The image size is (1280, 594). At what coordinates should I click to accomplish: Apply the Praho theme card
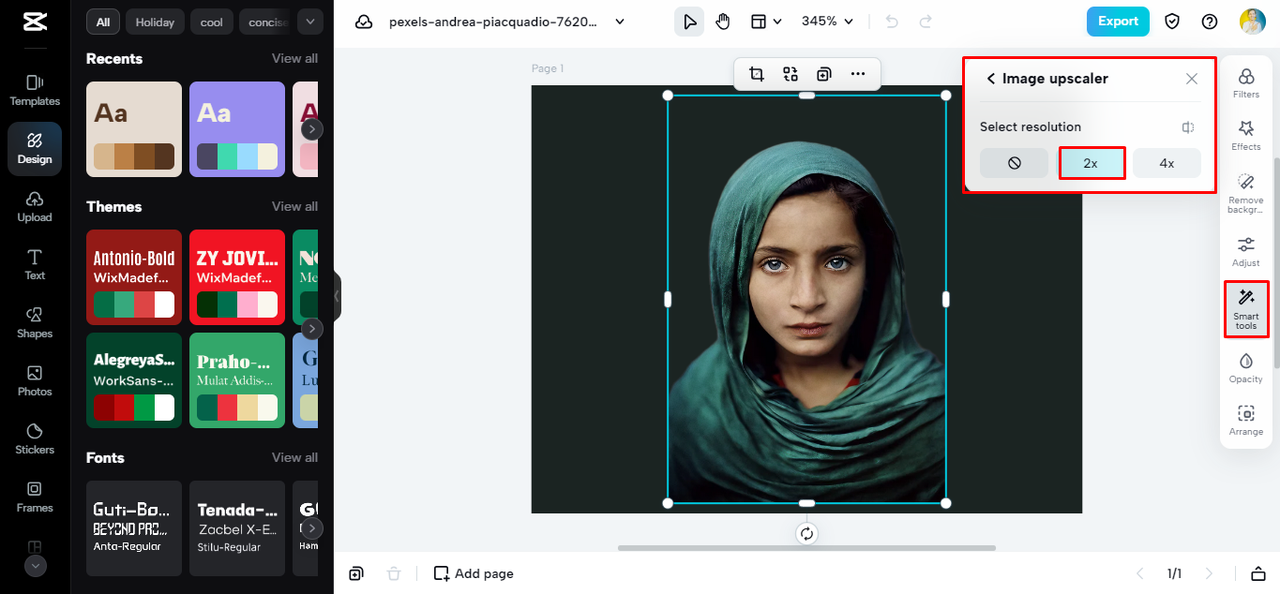tap(237, 380)
